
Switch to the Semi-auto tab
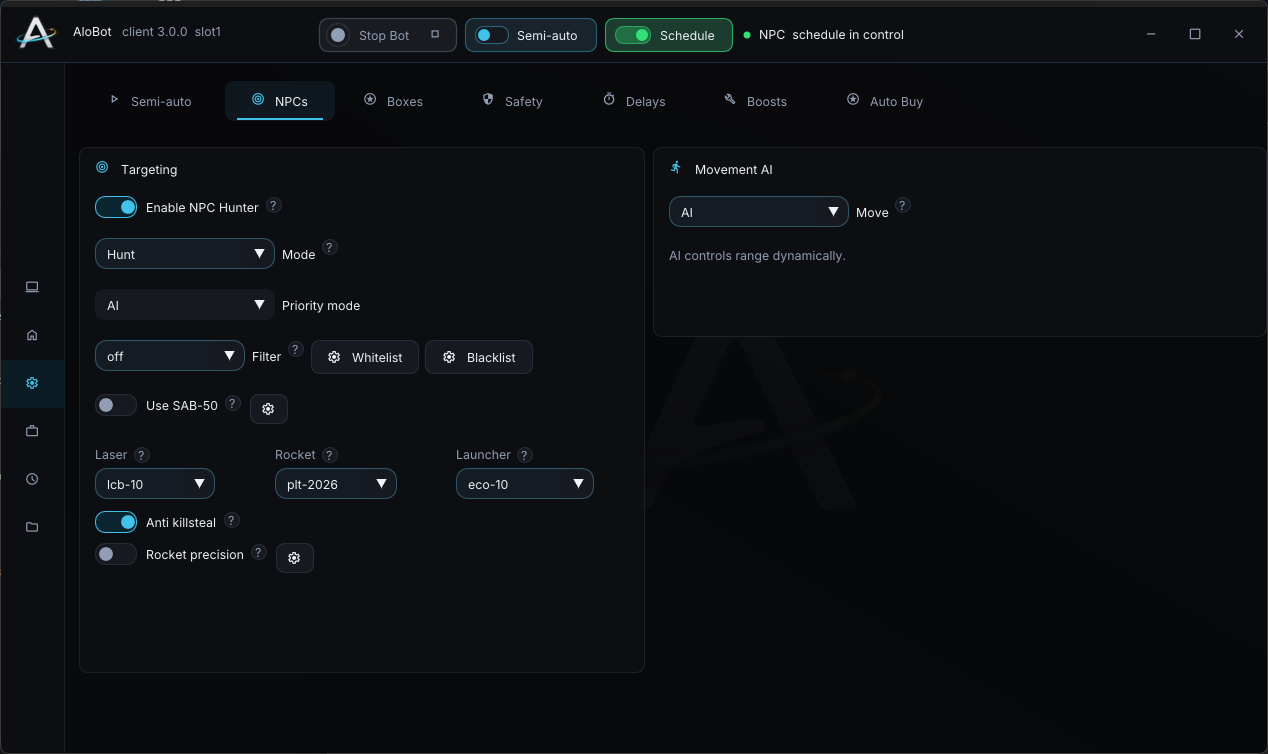click(x=151, y=101)
